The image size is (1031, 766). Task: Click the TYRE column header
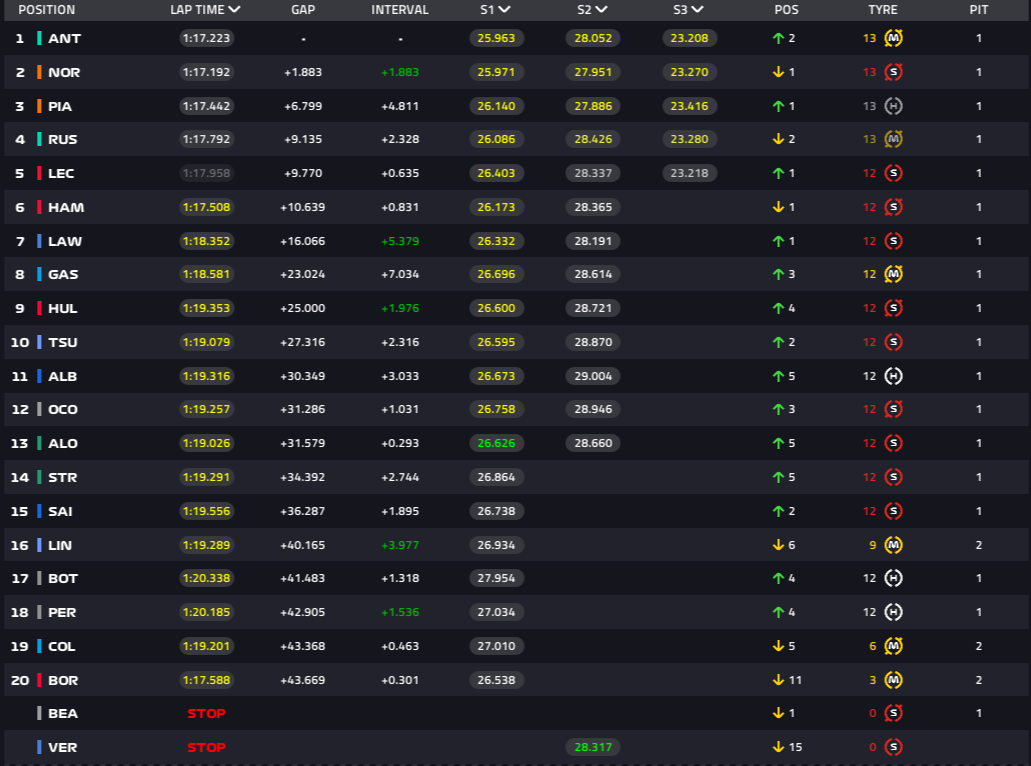[882, 10]
